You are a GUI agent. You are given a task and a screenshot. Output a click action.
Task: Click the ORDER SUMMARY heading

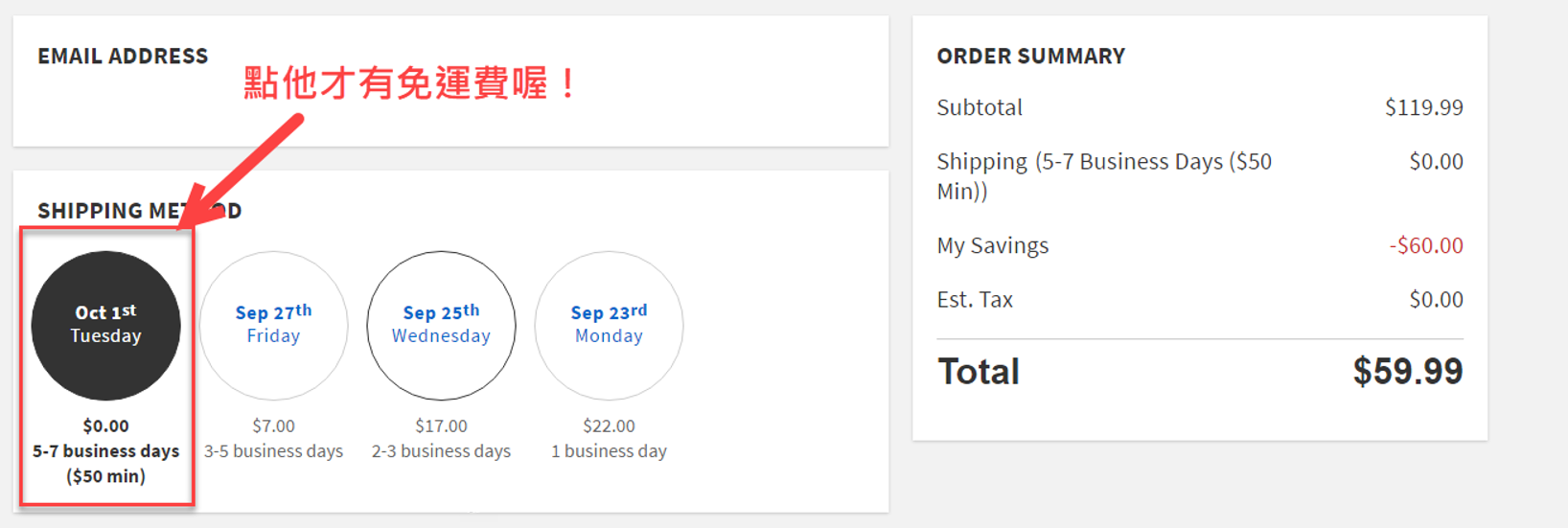point(1030,57)
